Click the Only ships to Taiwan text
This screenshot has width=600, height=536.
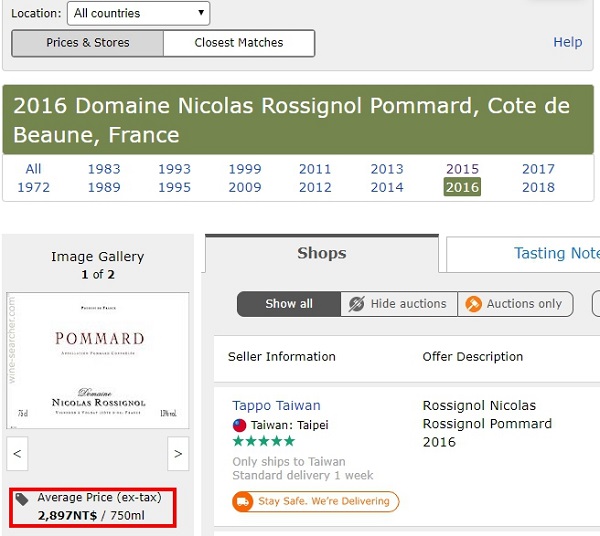[x=289, y=462]
